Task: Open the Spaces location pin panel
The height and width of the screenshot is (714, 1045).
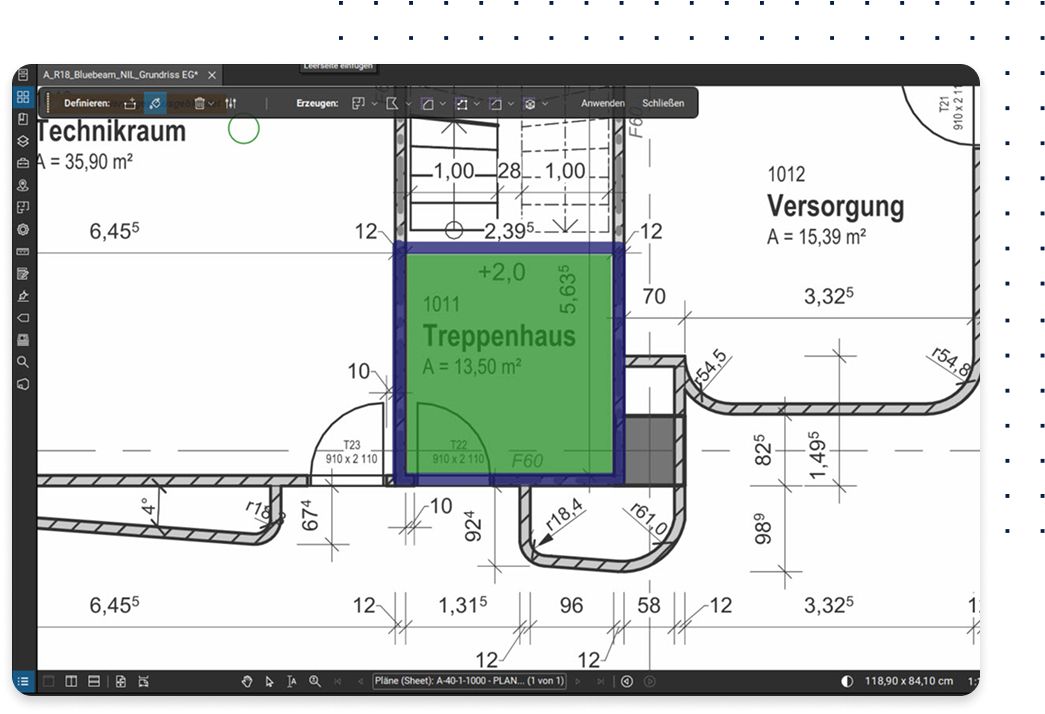Action: click(x=23, y=185)
